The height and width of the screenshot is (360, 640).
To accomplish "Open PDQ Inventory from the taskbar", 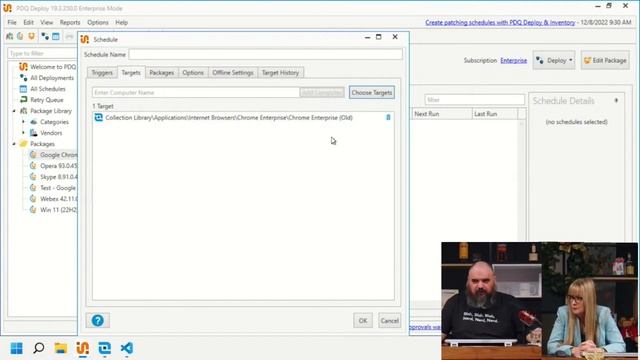I will click(x=104, y=348).
